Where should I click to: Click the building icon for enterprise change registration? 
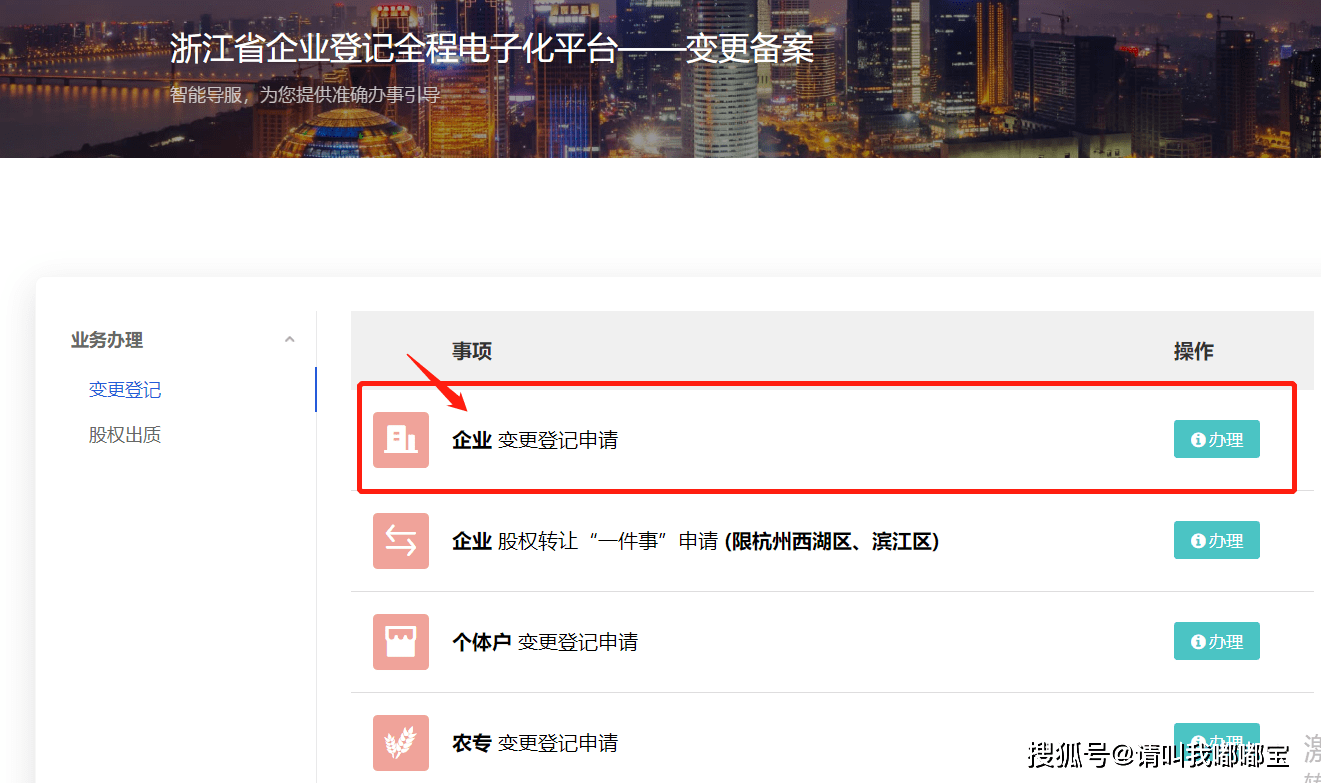400,439
